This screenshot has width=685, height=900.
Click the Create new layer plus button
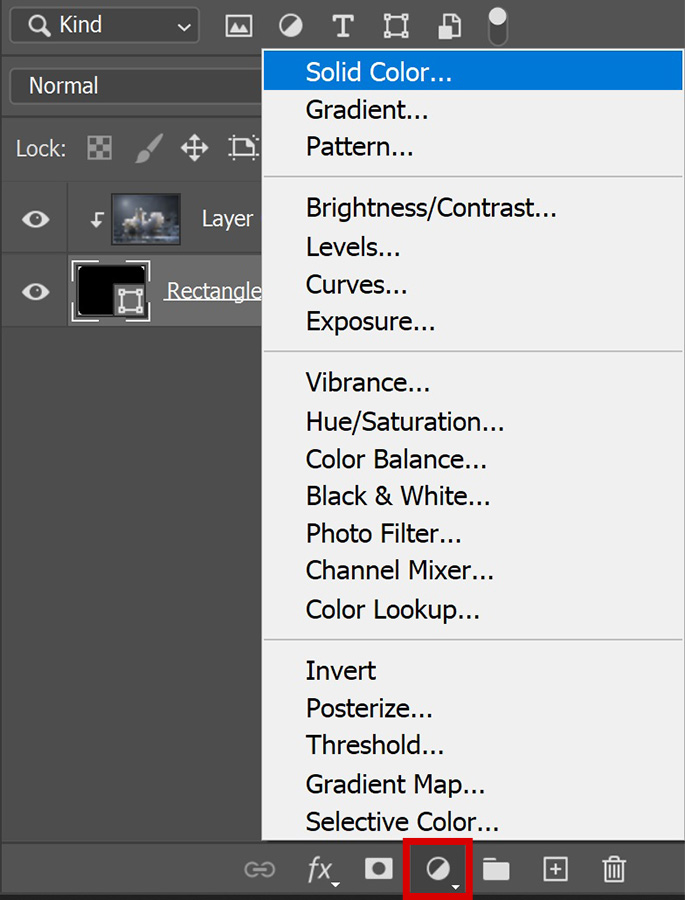click(555, 869)
